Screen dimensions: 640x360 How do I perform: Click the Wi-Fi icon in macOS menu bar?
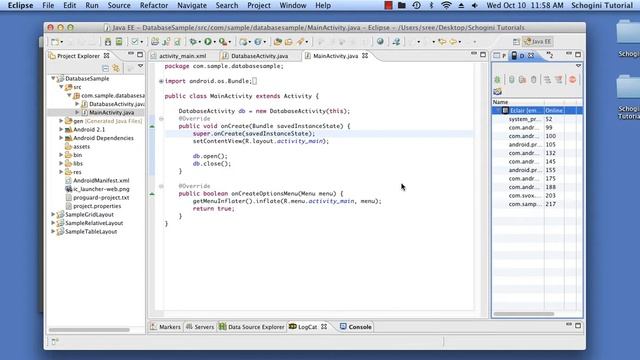[447, 5]
